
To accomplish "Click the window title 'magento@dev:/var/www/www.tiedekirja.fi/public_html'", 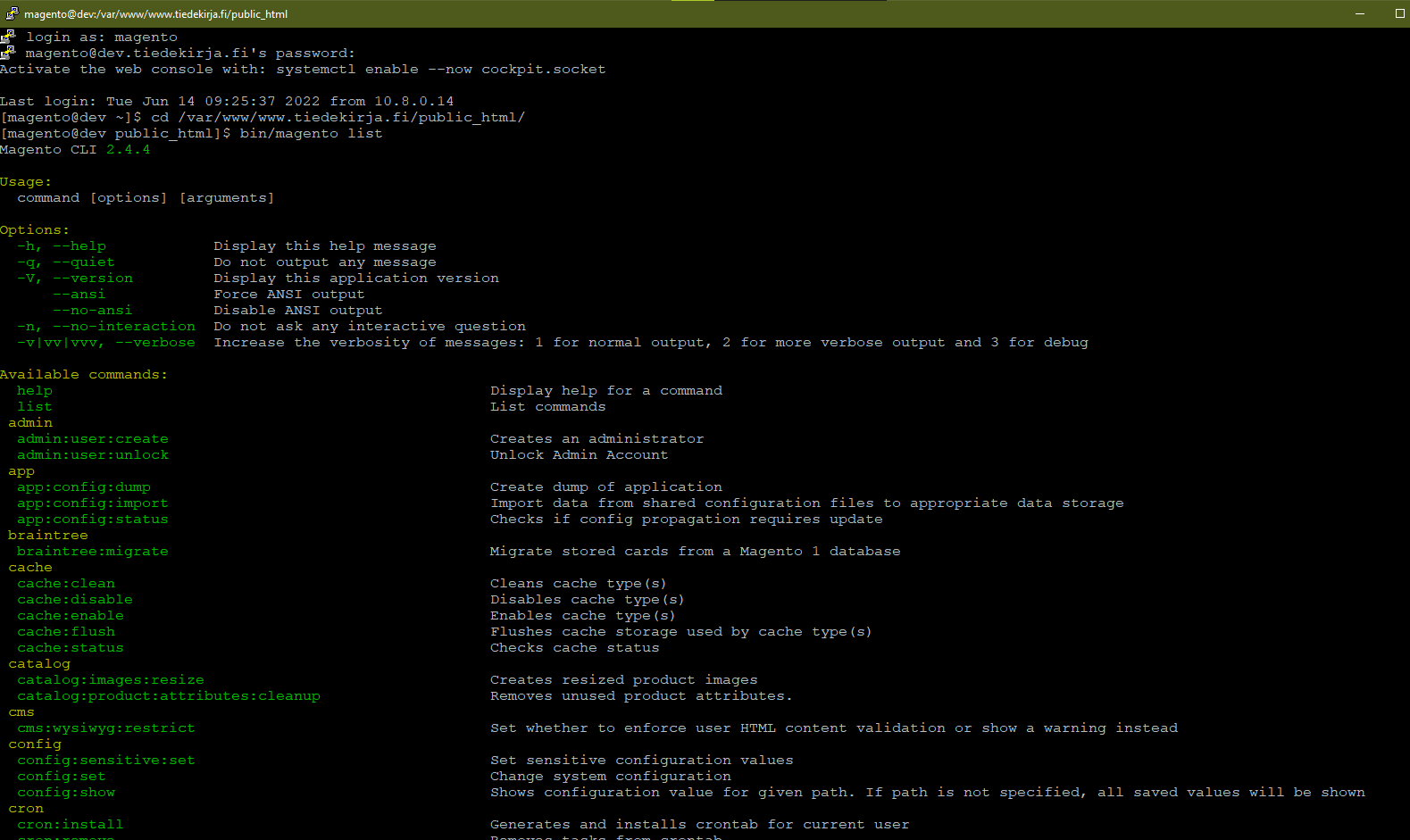I will (x=156, y=14).
